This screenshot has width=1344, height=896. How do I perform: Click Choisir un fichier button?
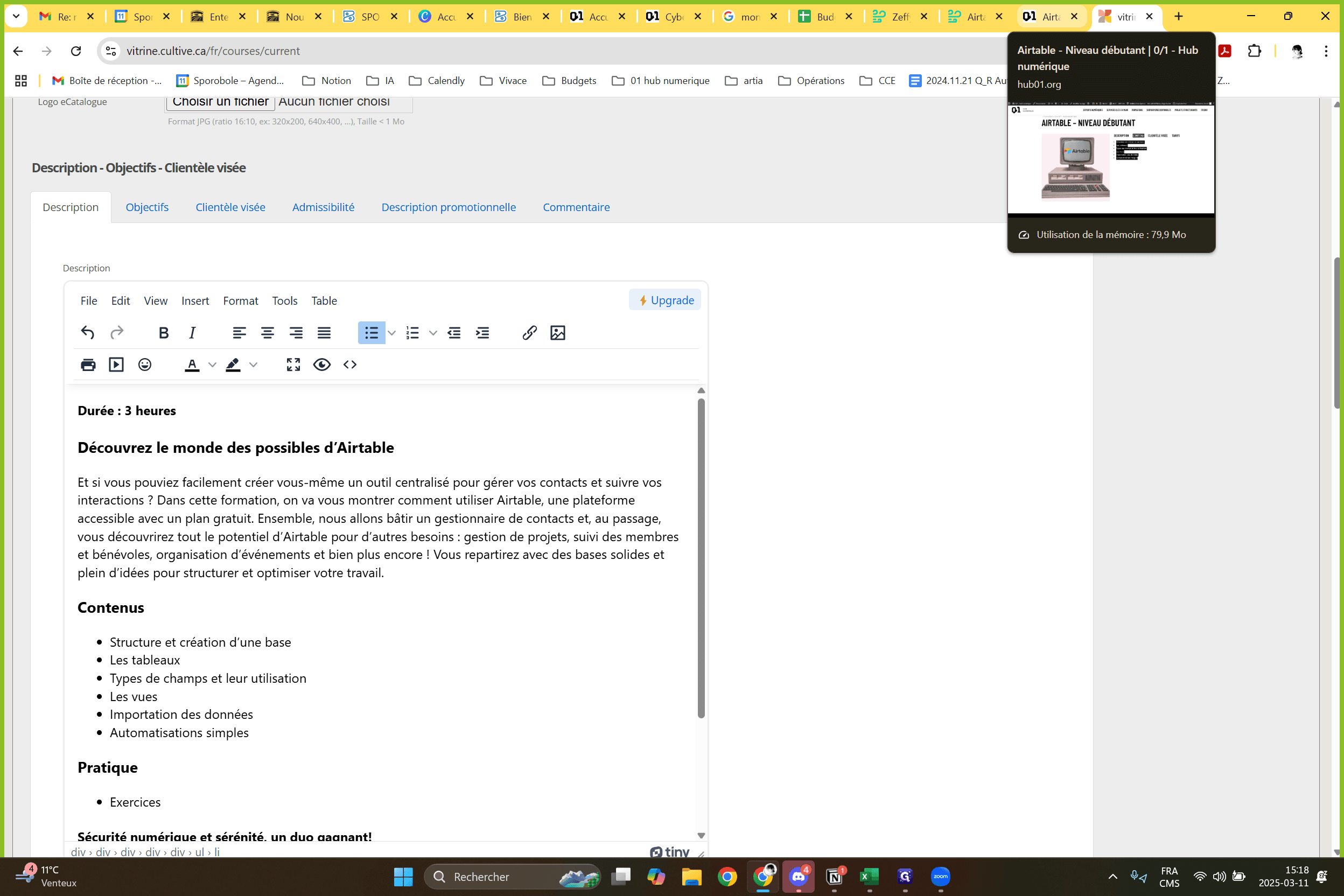[x=221, y=102]
